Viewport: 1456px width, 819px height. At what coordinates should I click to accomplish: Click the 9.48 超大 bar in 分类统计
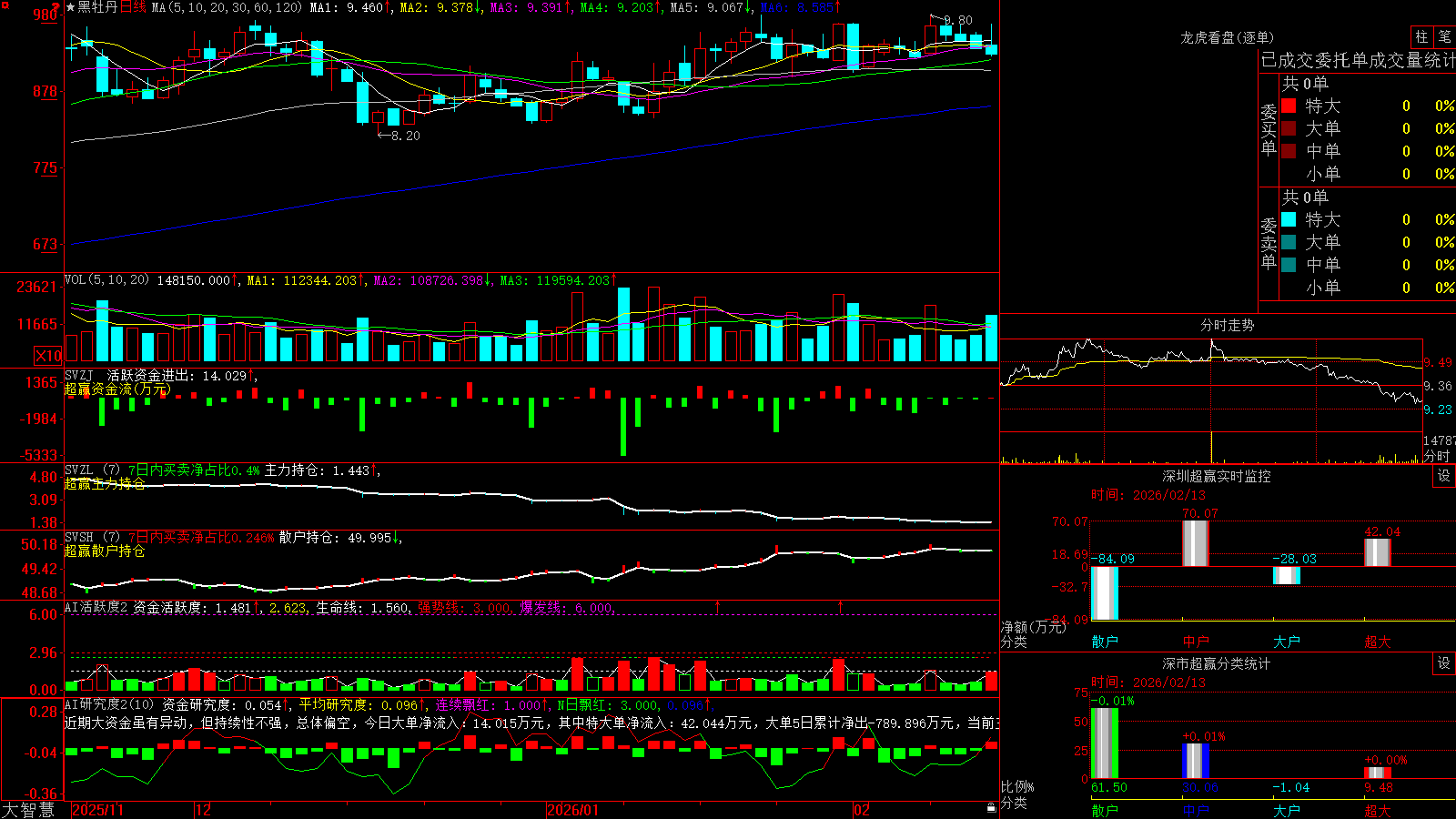pyautogui.click(x=1377, y=773)
